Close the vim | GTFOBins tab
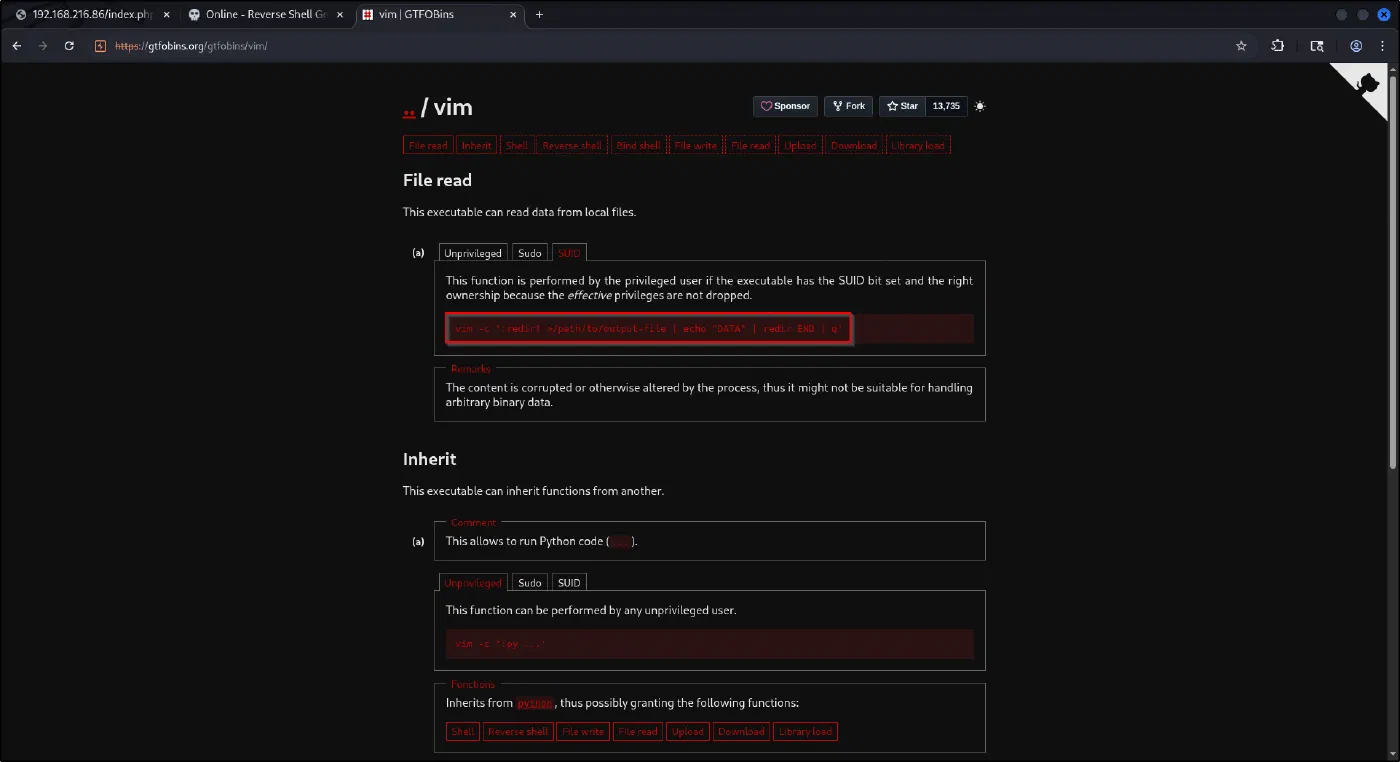Screen dimensions: 1400x762 (514, 15)
